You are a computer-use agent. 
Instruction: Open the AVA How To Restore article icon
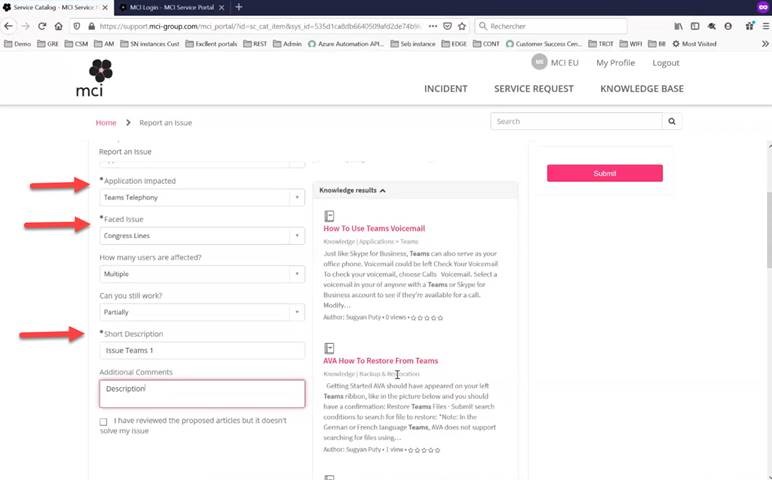[329, 348]
